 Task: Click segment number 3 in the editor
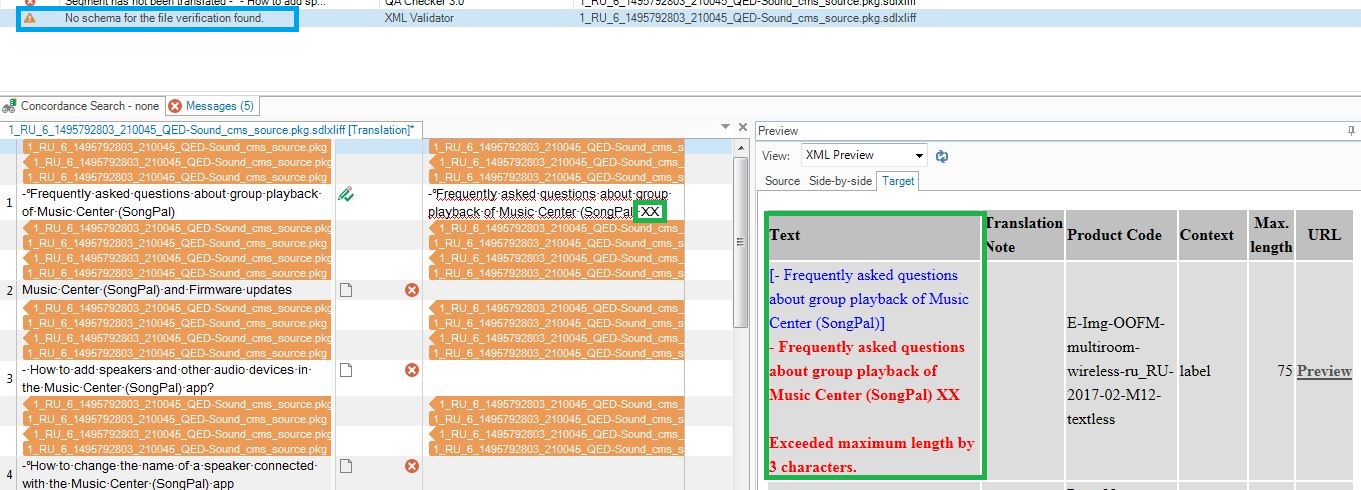[9, 378]
